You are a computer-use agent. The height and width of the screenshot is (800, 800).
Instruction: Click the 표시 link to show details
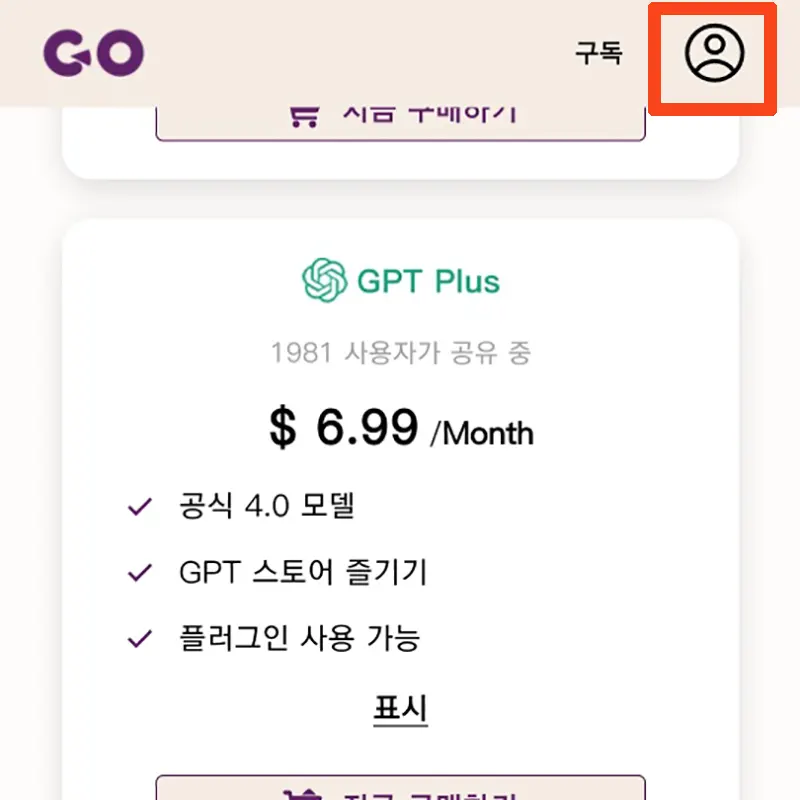click(400, 708)
